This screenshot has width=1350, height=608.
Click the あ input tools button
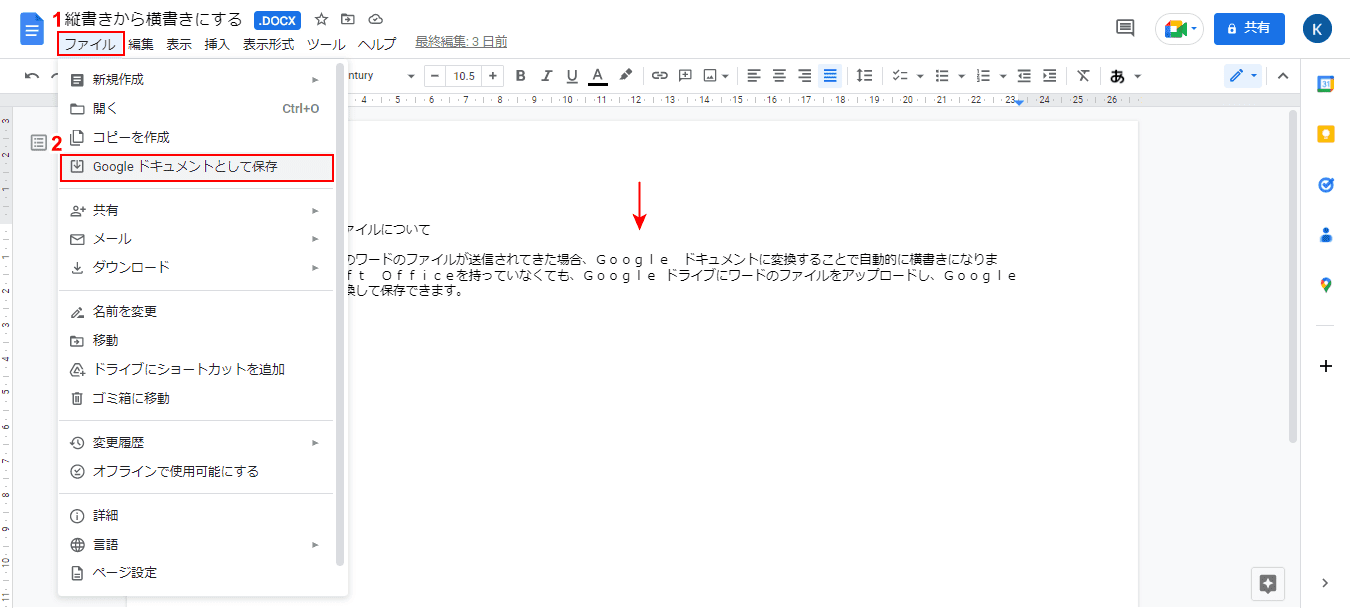1117,76
